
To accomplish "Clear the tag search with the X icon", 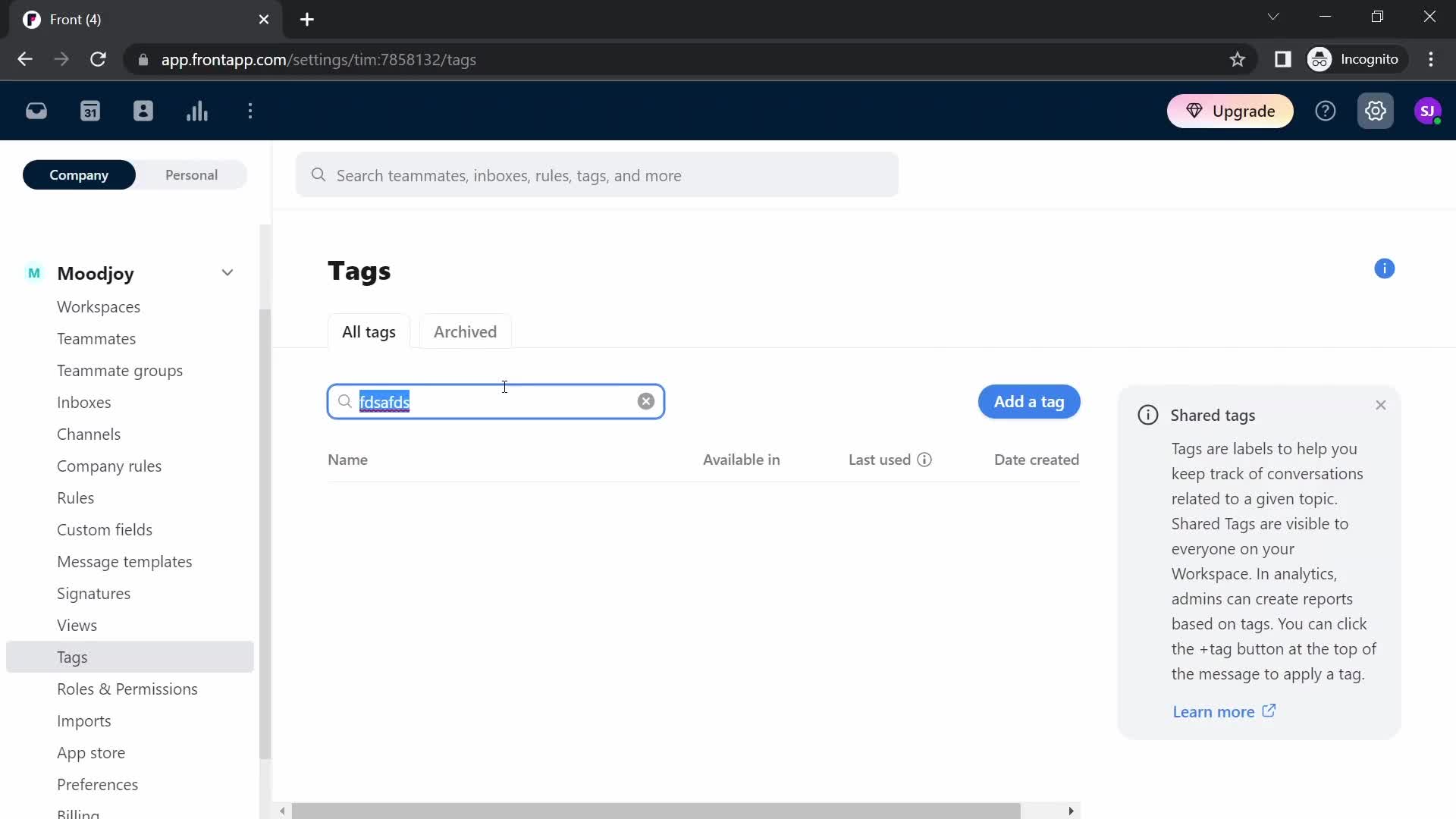I will 646,402.
